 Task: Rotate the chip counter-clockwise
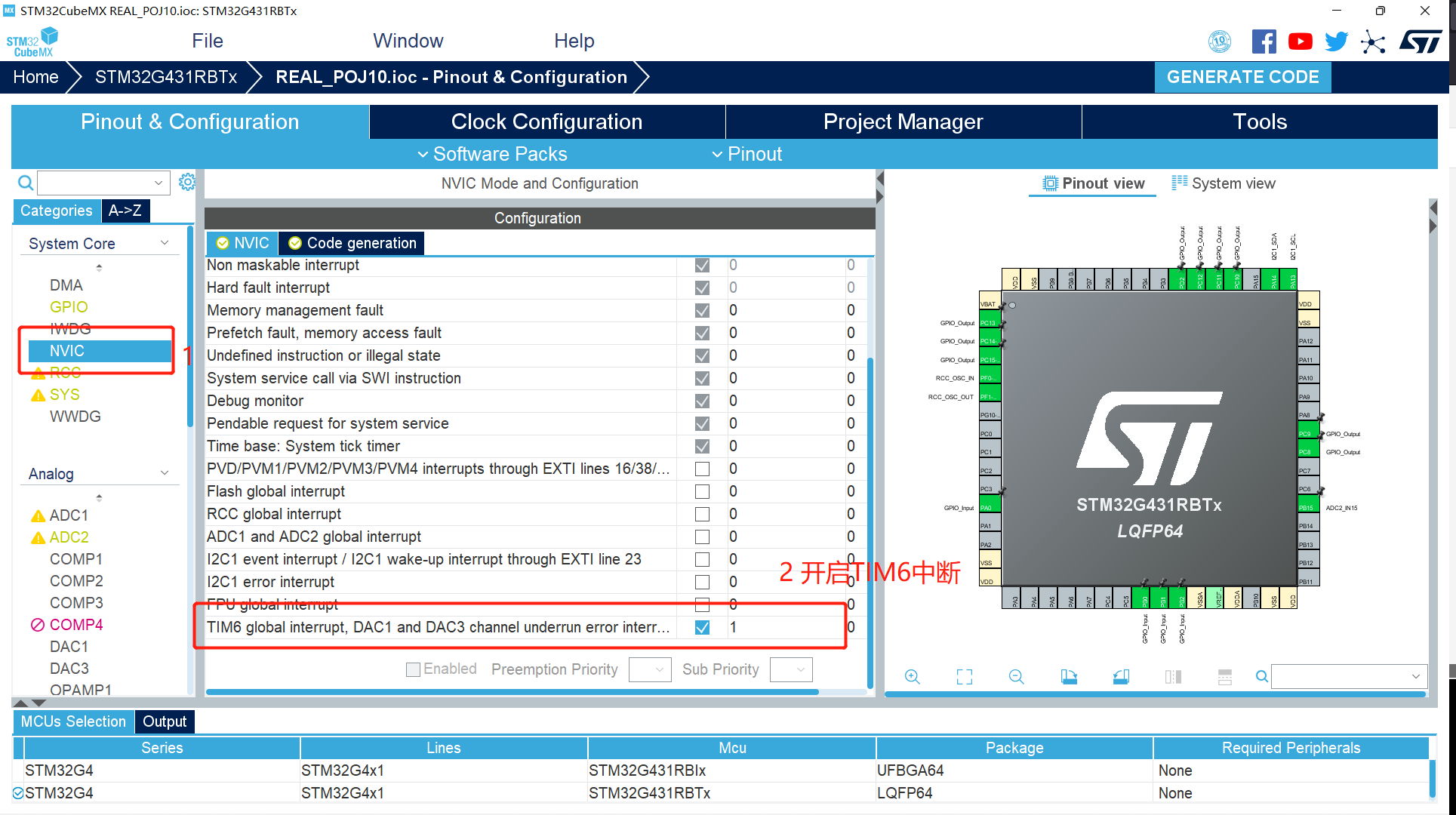pyautogui.click(x=1121, y=677)
